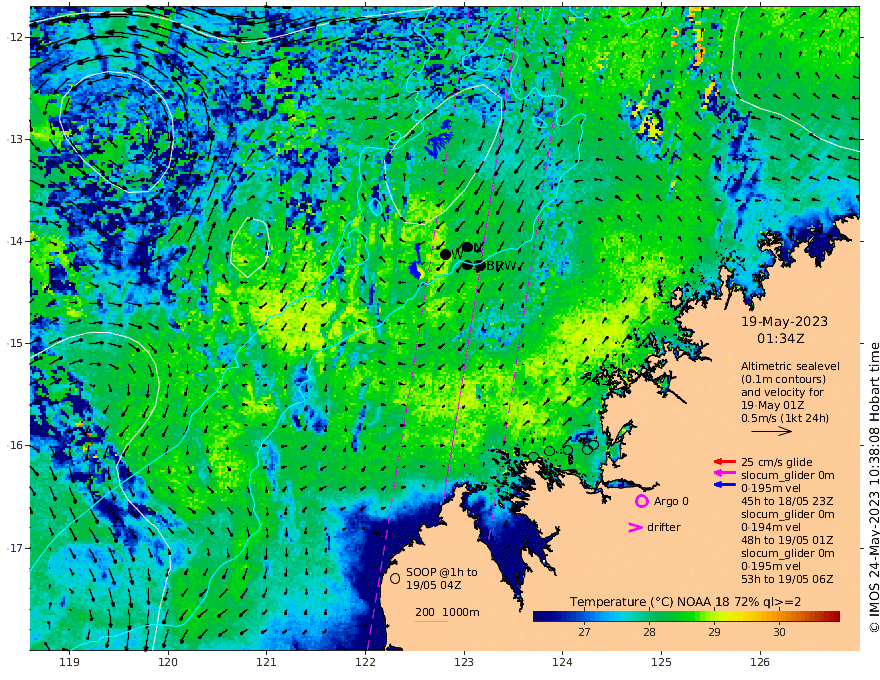Click the Temperature (°C) NOAA 18 title
Screen dimensions: 880x680
(685, 601)
